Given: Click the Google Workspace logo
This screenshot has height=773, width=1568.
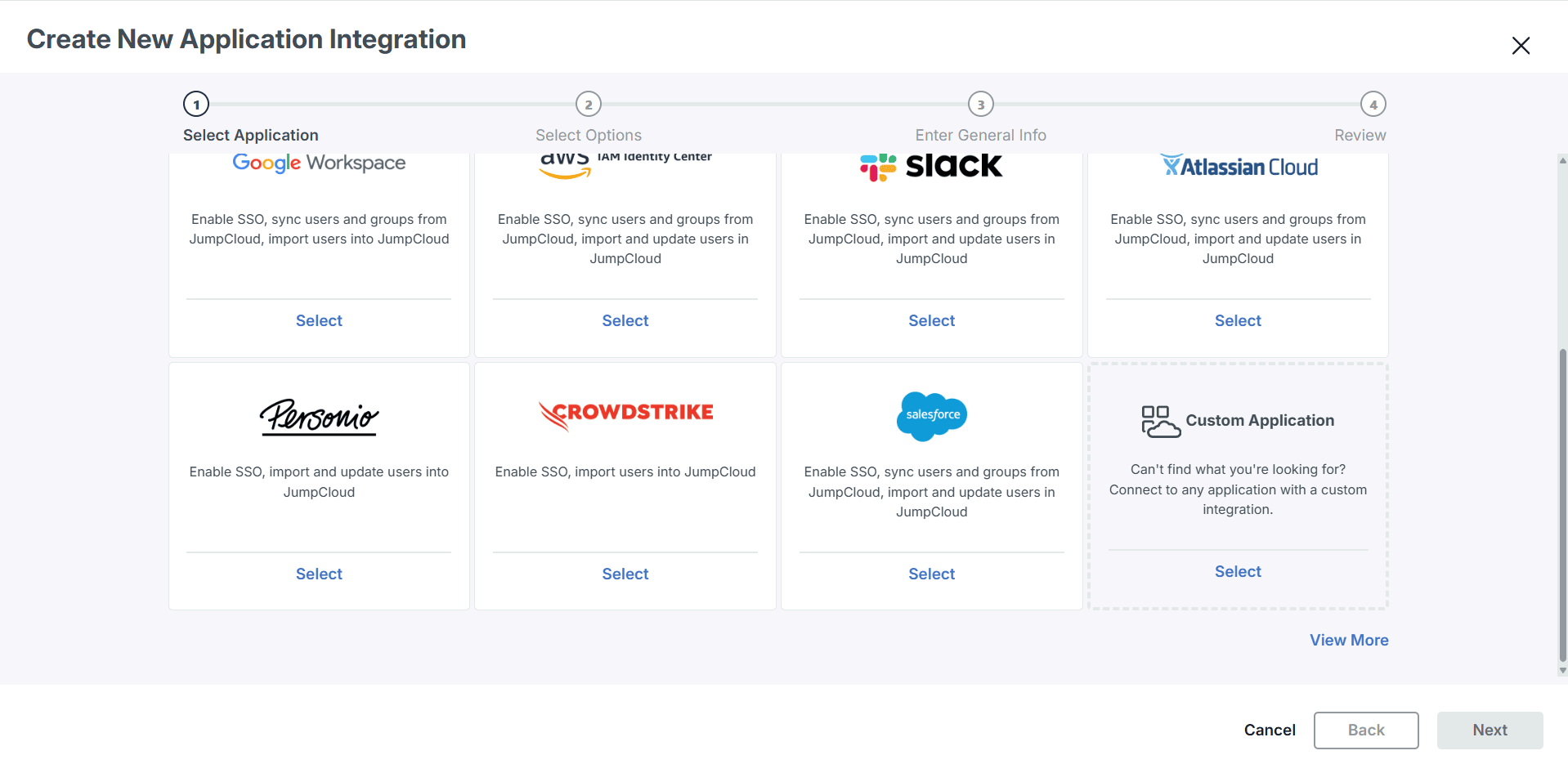Looking at the screenshot, I should [x=319, y=163].
